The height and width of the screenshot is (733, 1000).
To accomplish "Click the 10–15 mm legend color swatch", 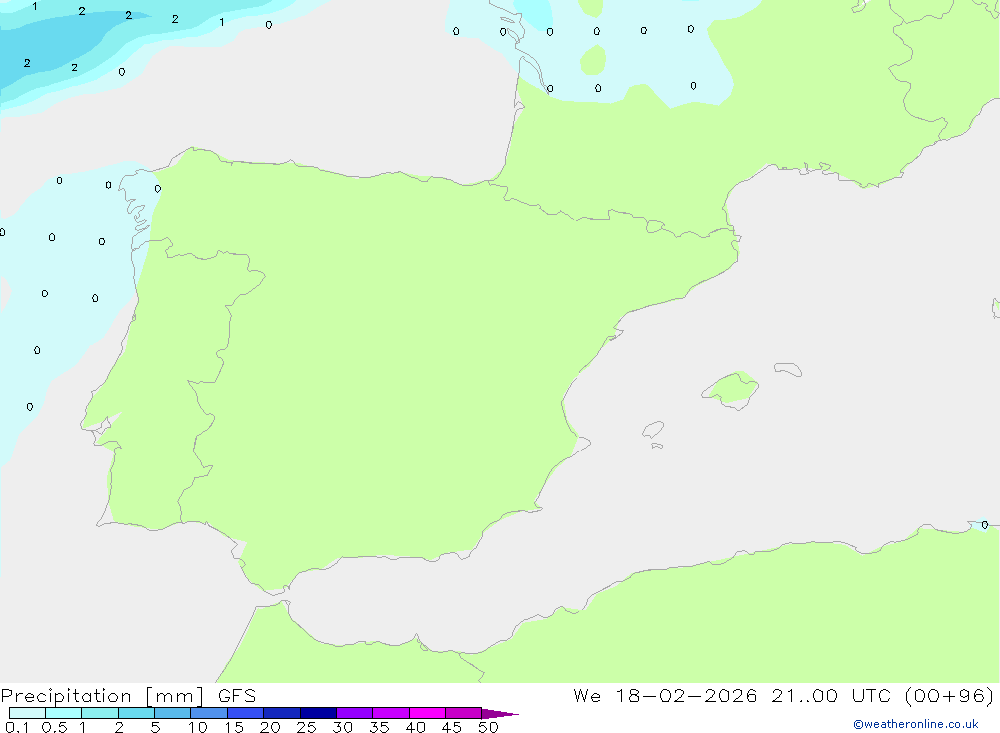I will tap(209, 713).
